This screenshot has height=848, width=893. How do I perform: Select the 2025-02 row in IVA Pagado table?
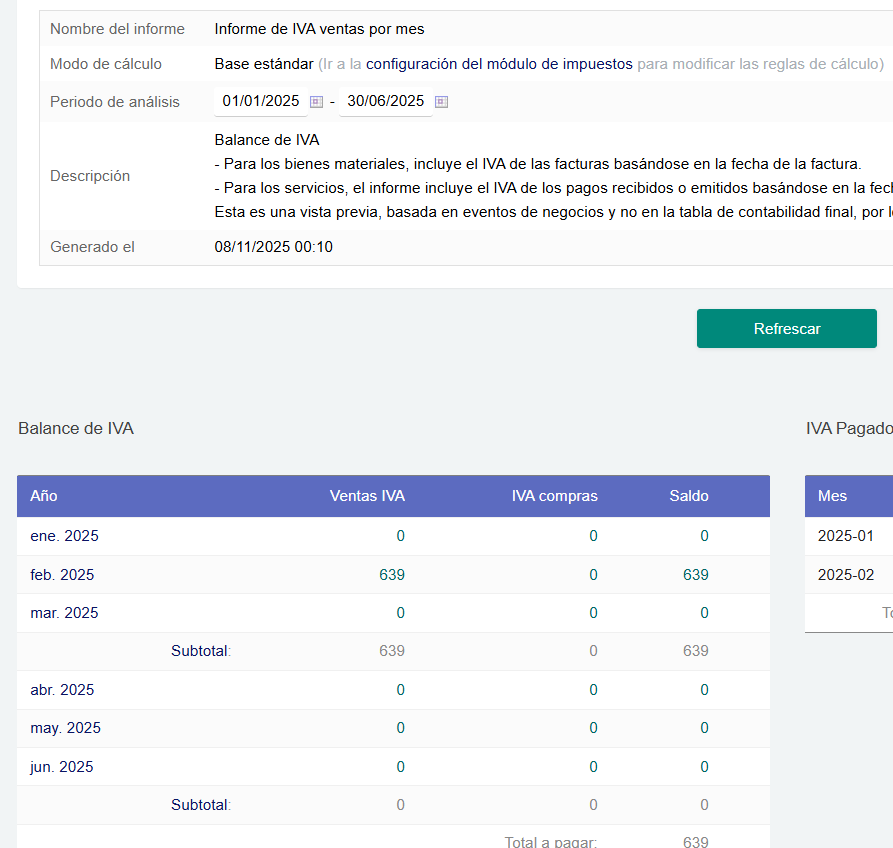coord(845,575)
